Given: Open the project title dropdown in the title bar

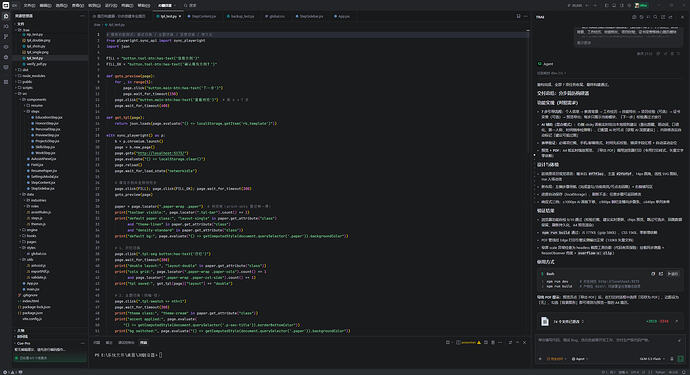Looking at the screenshot, I should tap(167, 5).
